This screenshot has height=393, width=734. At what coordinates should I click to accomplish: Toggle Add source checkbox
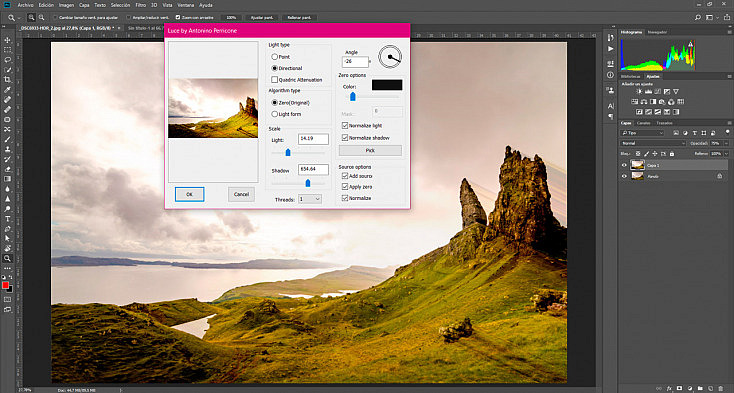click(345, 176)
